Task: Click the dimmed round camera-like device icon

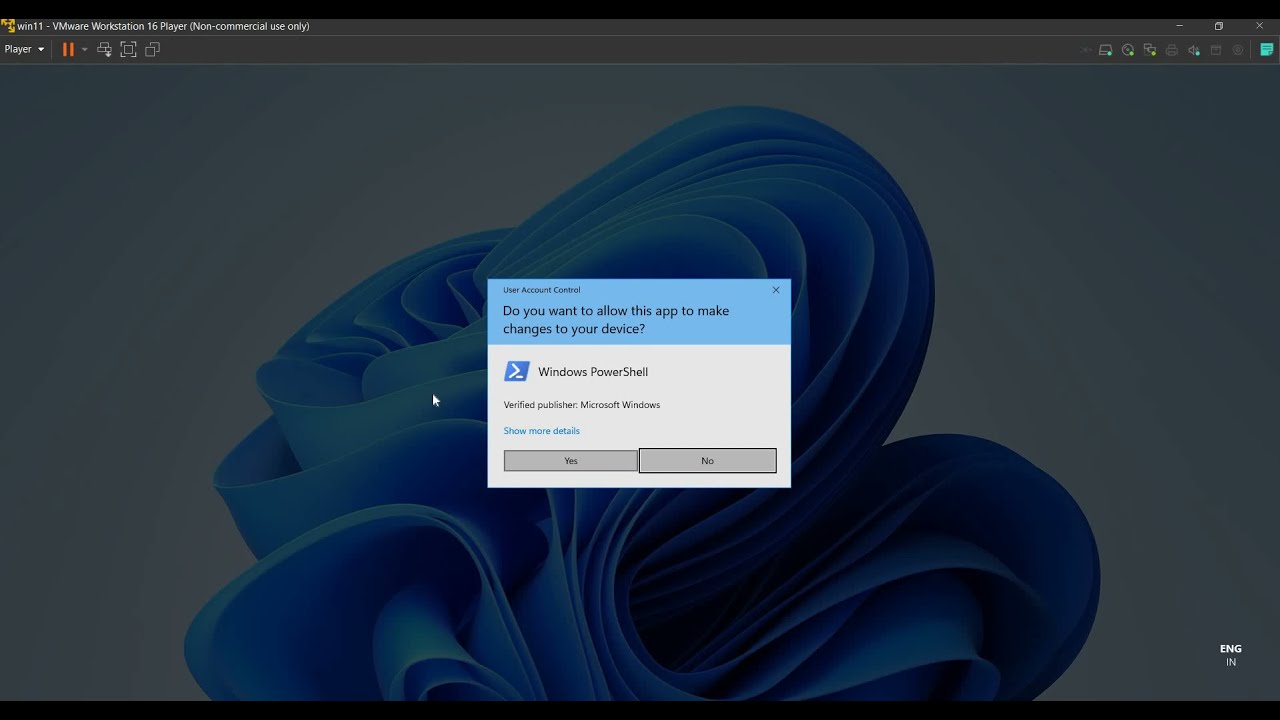Action: (x=1238, y=50)
